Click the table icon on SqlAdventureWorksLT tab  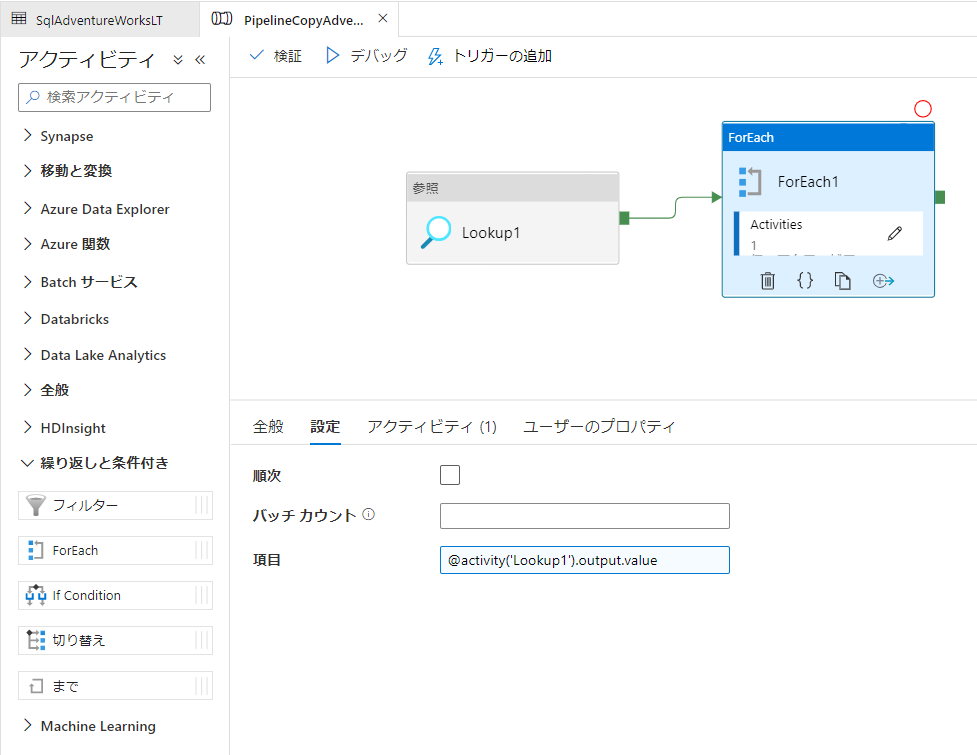(x=19, y=19)
